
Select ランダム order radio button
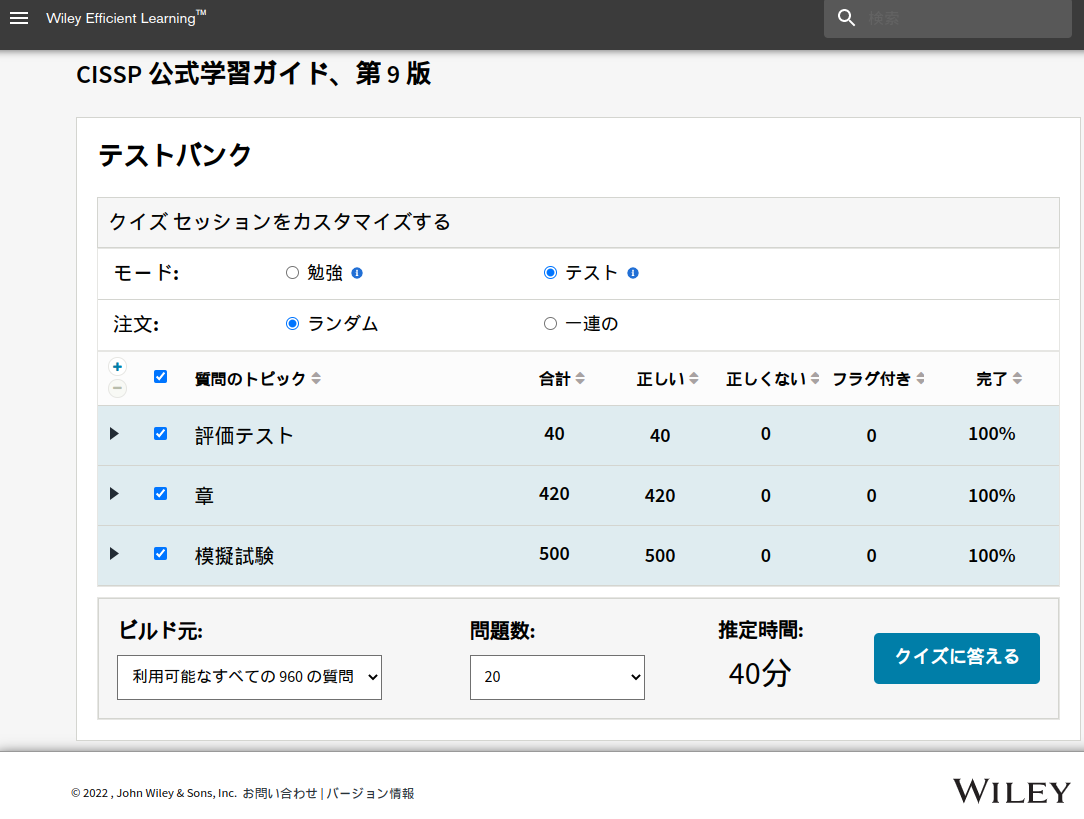coord(292,323)
